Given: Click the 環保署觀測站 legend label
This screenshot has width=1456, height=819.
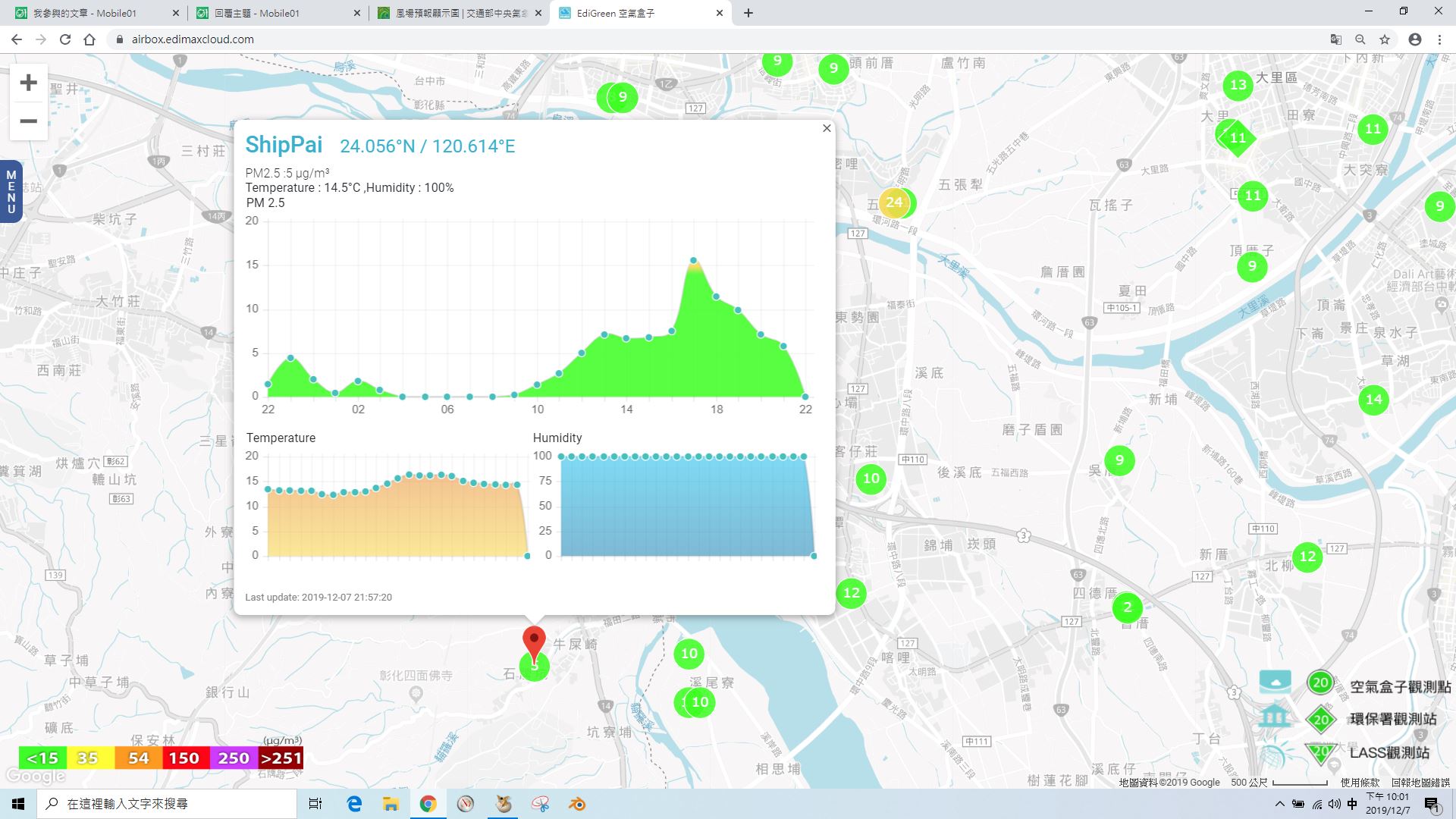Looking at the screenshot, I should (x=1393, y=719).
